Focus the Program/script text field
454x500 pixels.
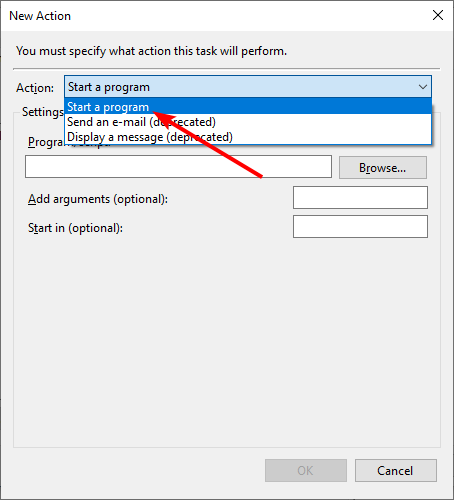point(178,166)
